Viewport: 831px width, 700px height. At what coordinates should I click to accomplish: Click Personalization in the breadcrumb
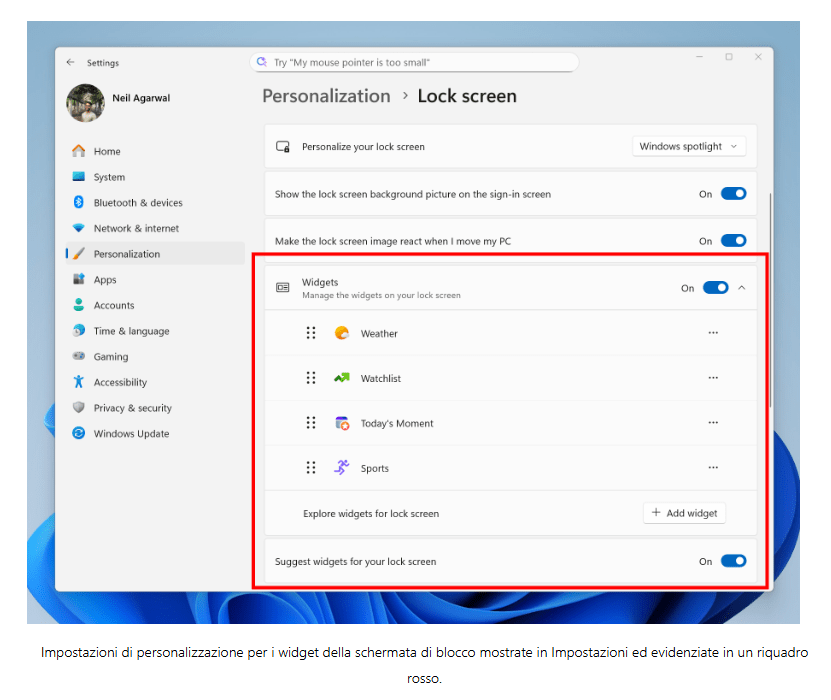click(x=326, y=96)
